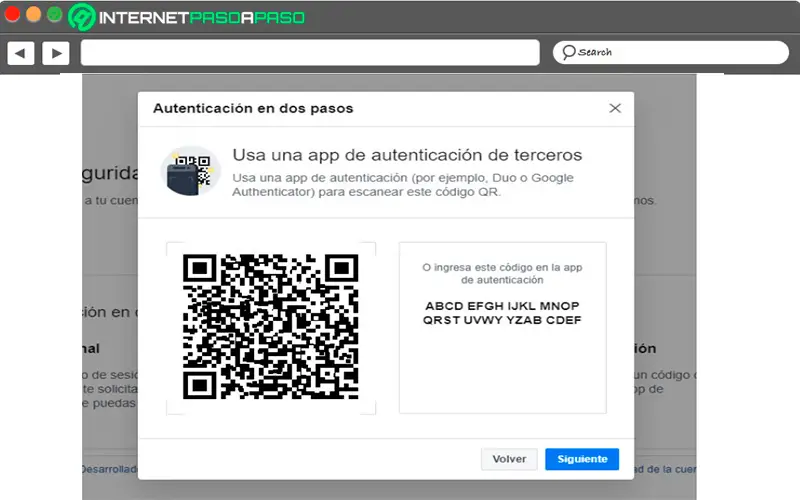
Task: Click the magnifier icon in Search box
Action: click(x=568, y=52)
